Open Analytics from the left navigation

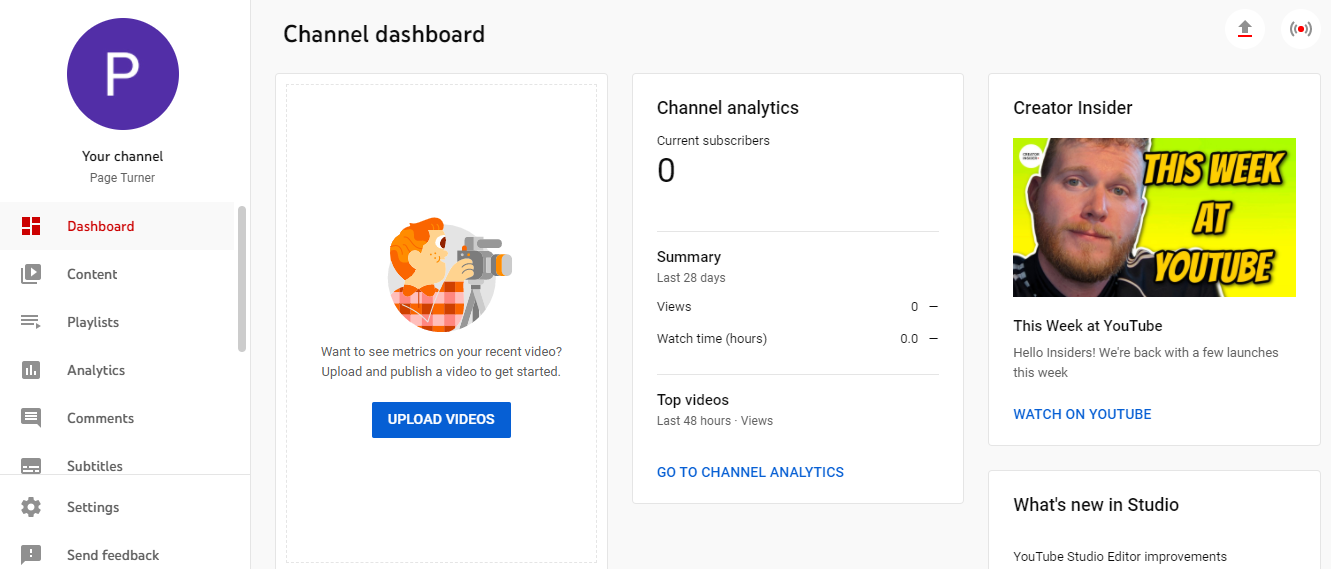click(96, 370)
